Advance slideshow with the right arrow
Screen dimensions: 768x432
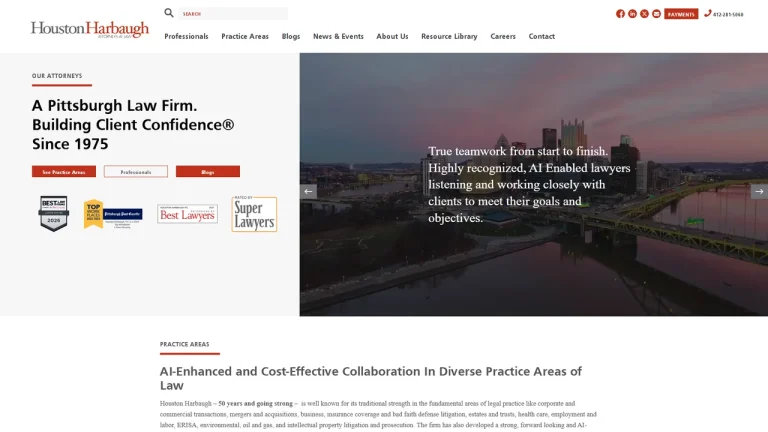pyautogui.click(x=759, y=192)
